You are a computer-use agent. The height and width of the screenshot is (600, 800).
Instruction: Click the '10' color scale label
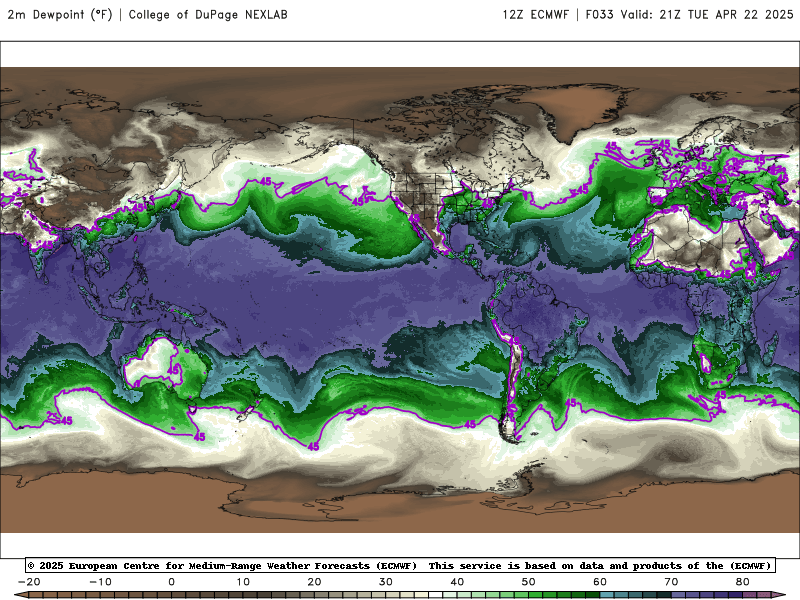(243, 582)
